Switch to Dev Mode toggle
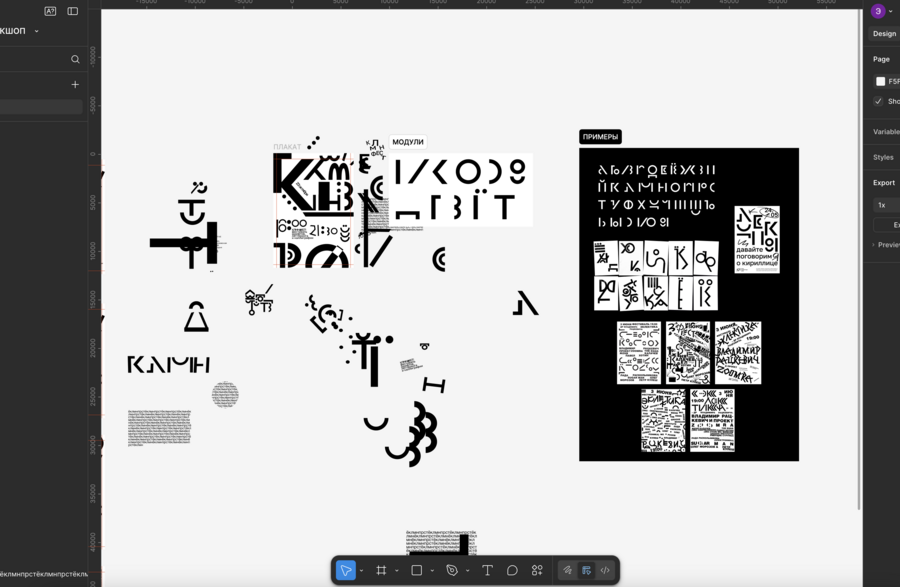 pyautogui.click(x=605, y=570)
